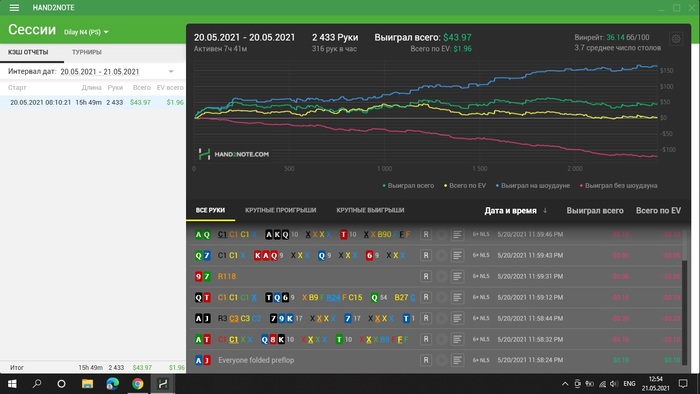Sort sessions by 'Старт' column header
The width and height of the screenshot is (700, 394).
pos(17,87)
